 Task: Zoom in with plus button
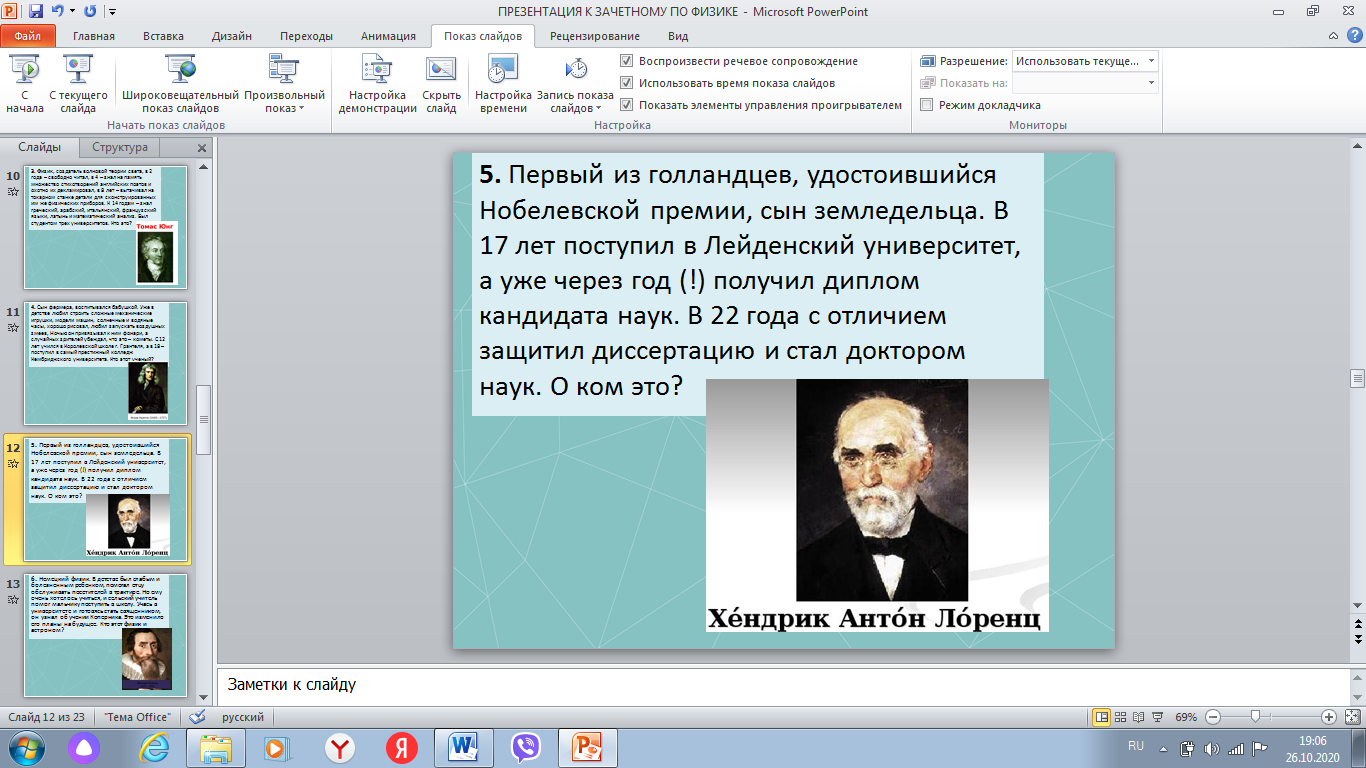click(x=1329, y=717)
